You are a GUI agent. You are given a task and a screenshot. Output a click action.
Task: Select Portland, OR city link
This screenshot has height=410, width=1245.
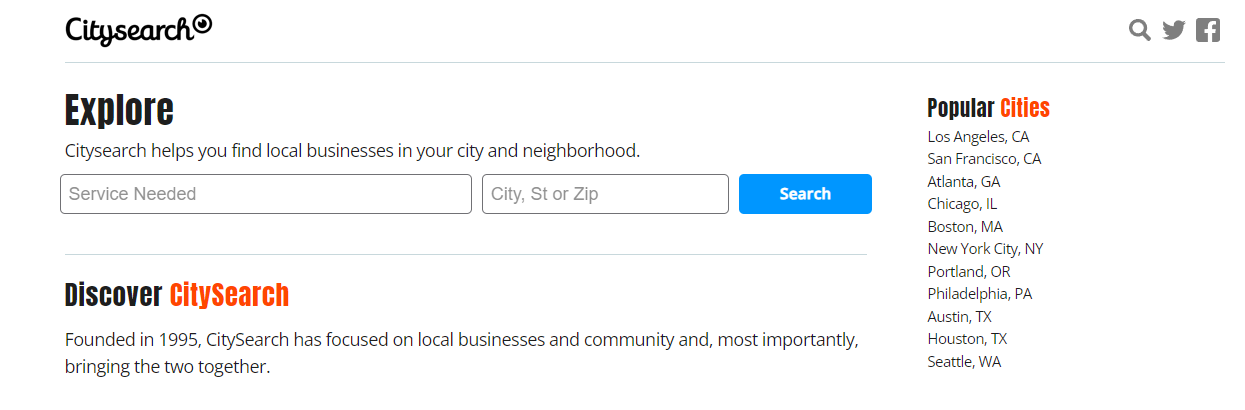969,272
